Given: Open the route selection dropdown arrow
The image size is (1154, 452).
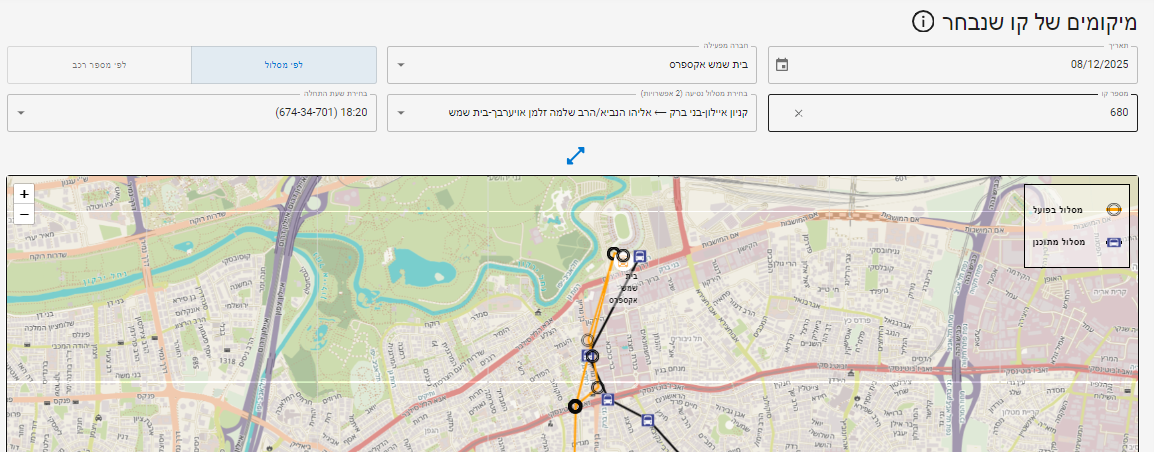Looking at the screenshot, I should pos(400,113).
